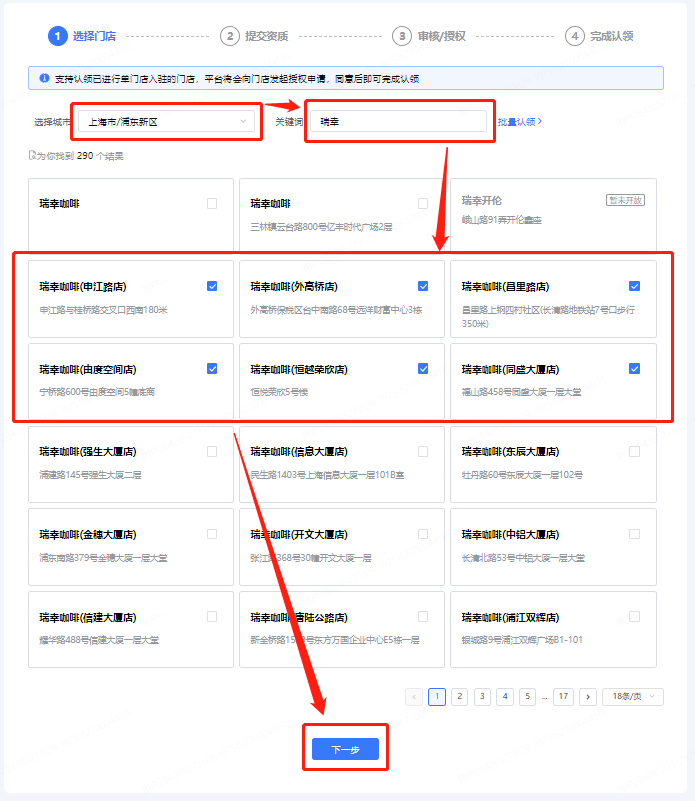Check 瑞幸咖啡(强生大厦店)
This screenshot has height=801, width=695.
tap(212, 452)
